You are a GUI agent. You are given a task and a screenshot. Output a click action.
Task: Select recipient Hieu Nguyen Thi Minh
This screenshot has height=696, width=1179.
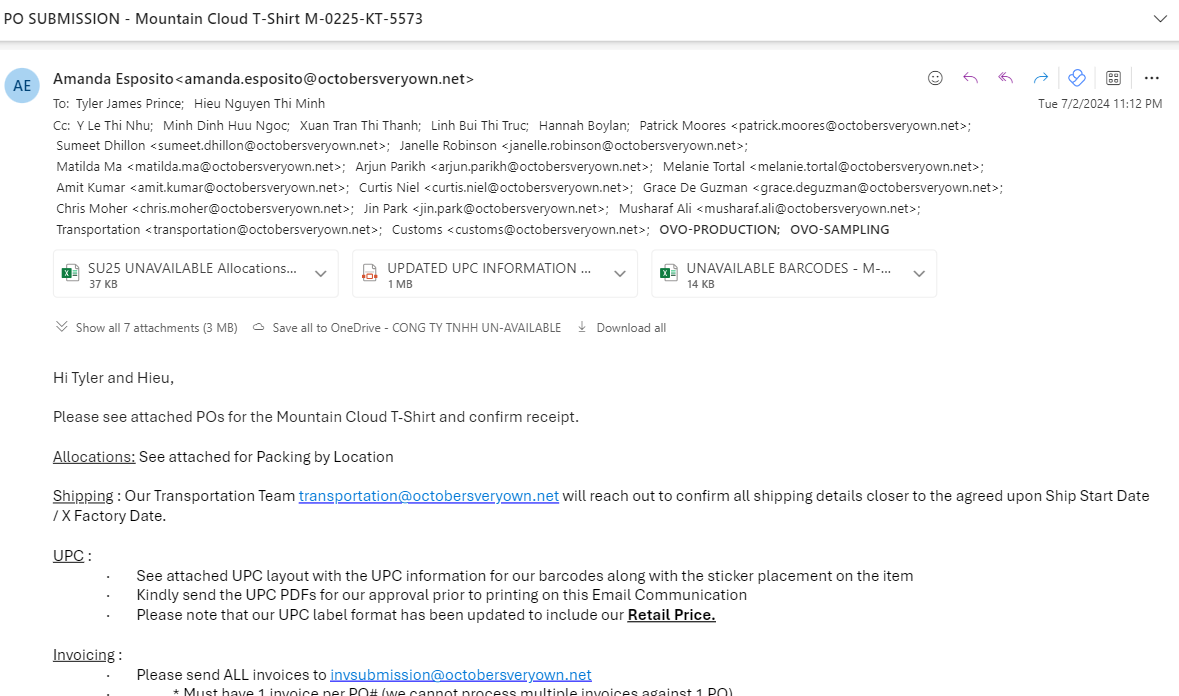pyautogui.click(x=259, y=104)
